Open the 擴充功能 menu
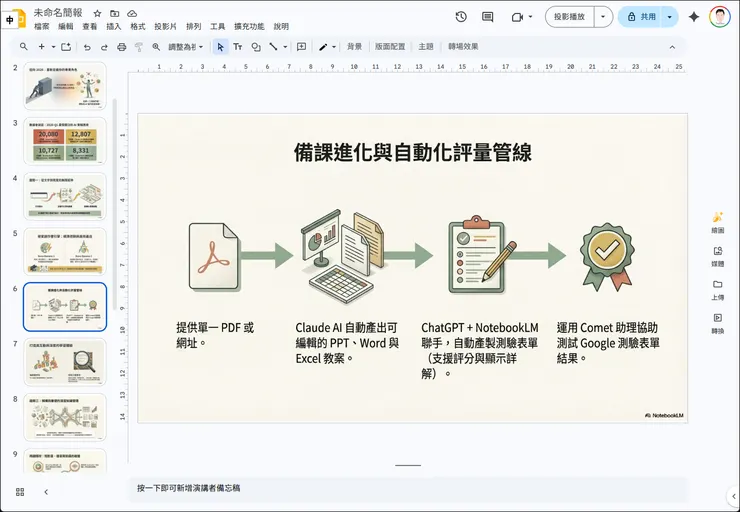The image size is (740, 512). pos(249,27)
